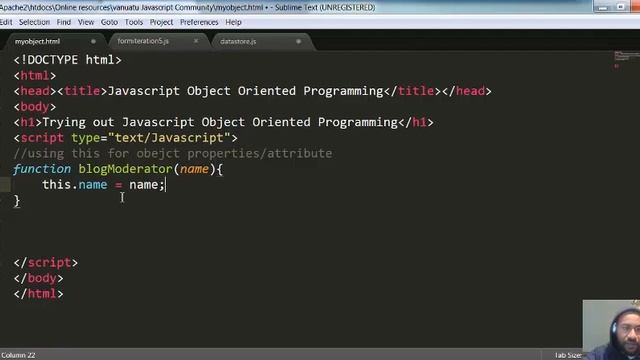Open the Tools menu
Image resolution: width=640 pixels, height=360 pixels.
coord(133,22)
